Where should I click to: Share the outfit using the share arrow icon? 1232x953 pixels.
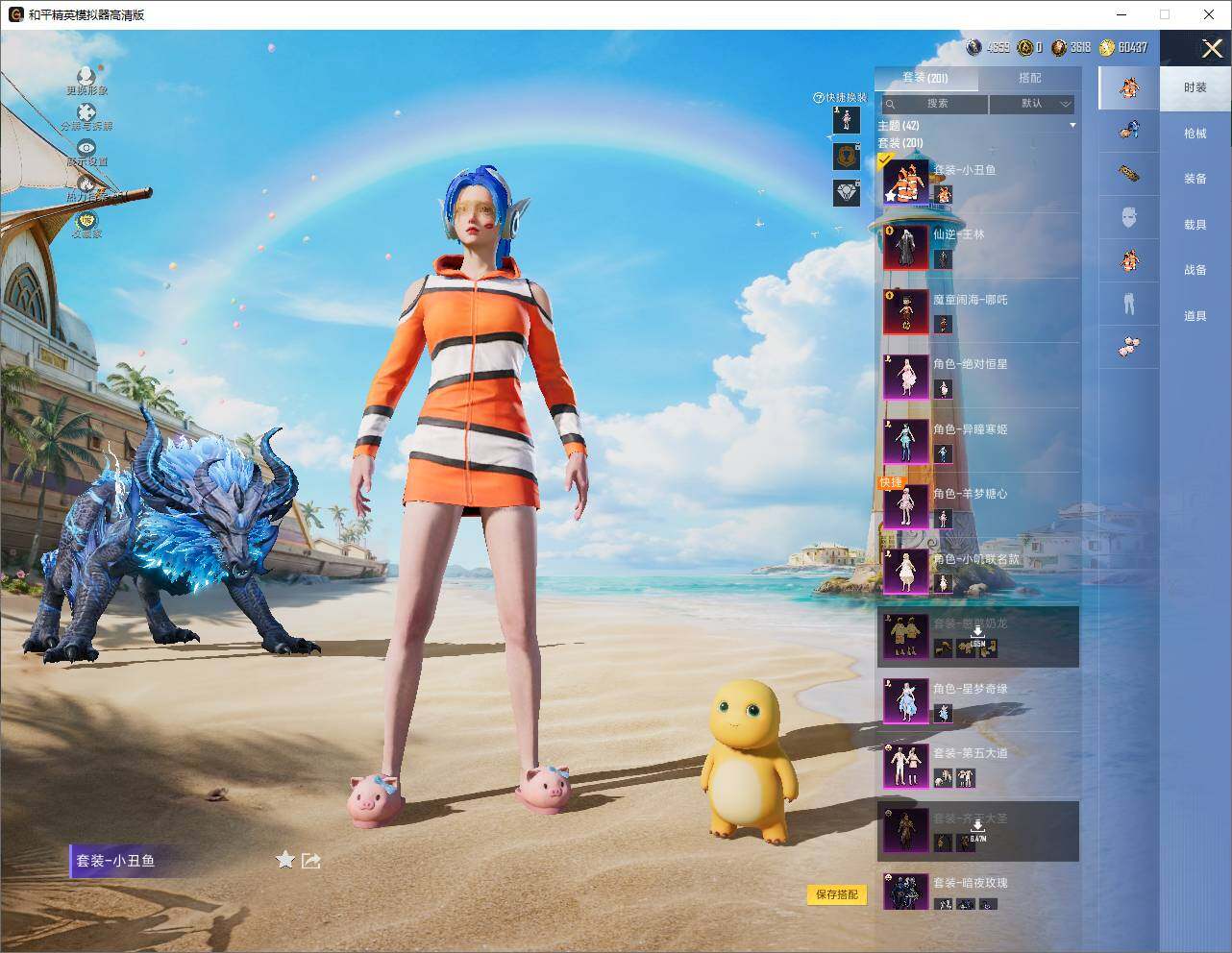[310, 861]
